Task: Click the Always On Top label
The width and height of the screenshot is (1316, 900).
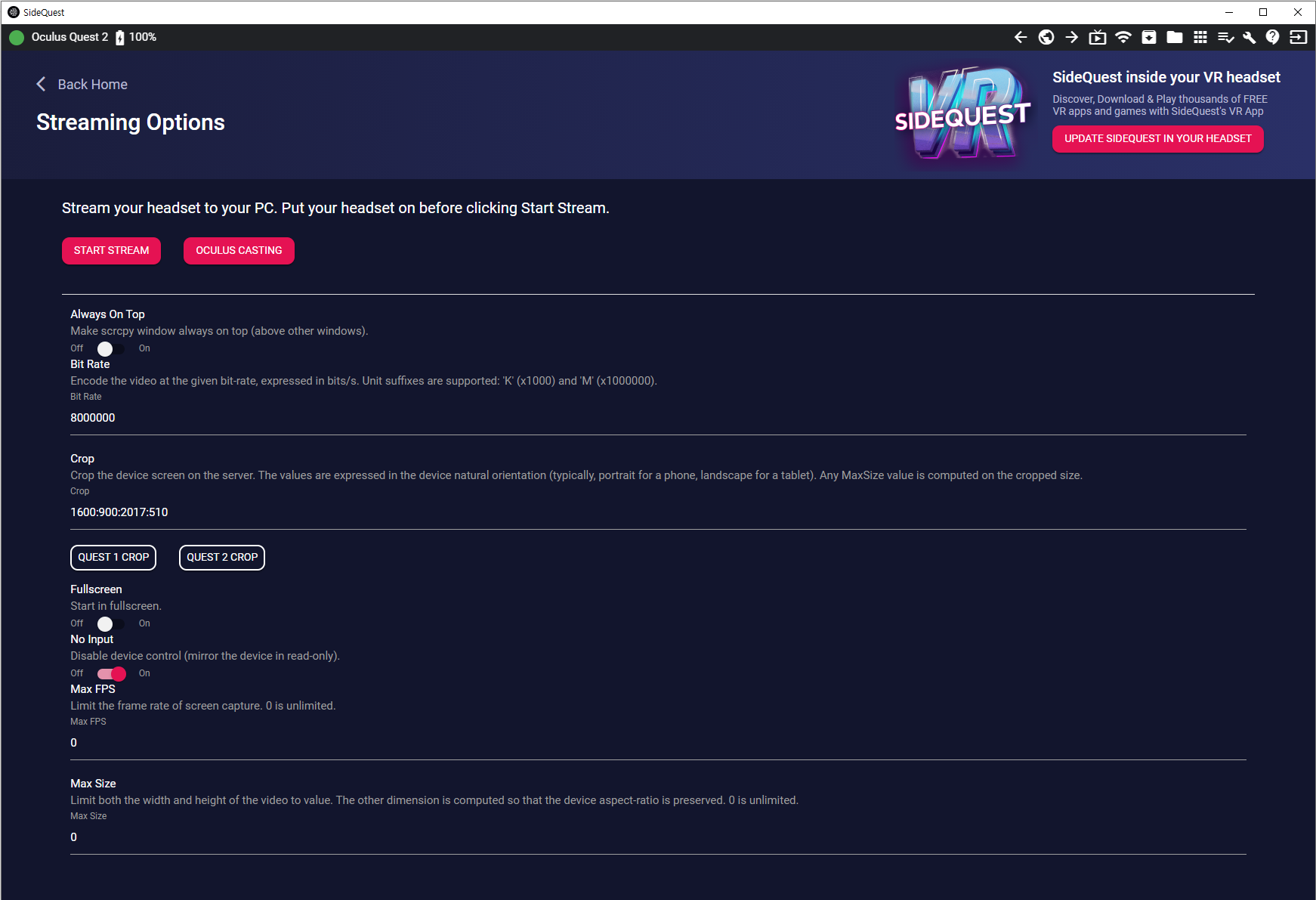Action: [107, 314]
